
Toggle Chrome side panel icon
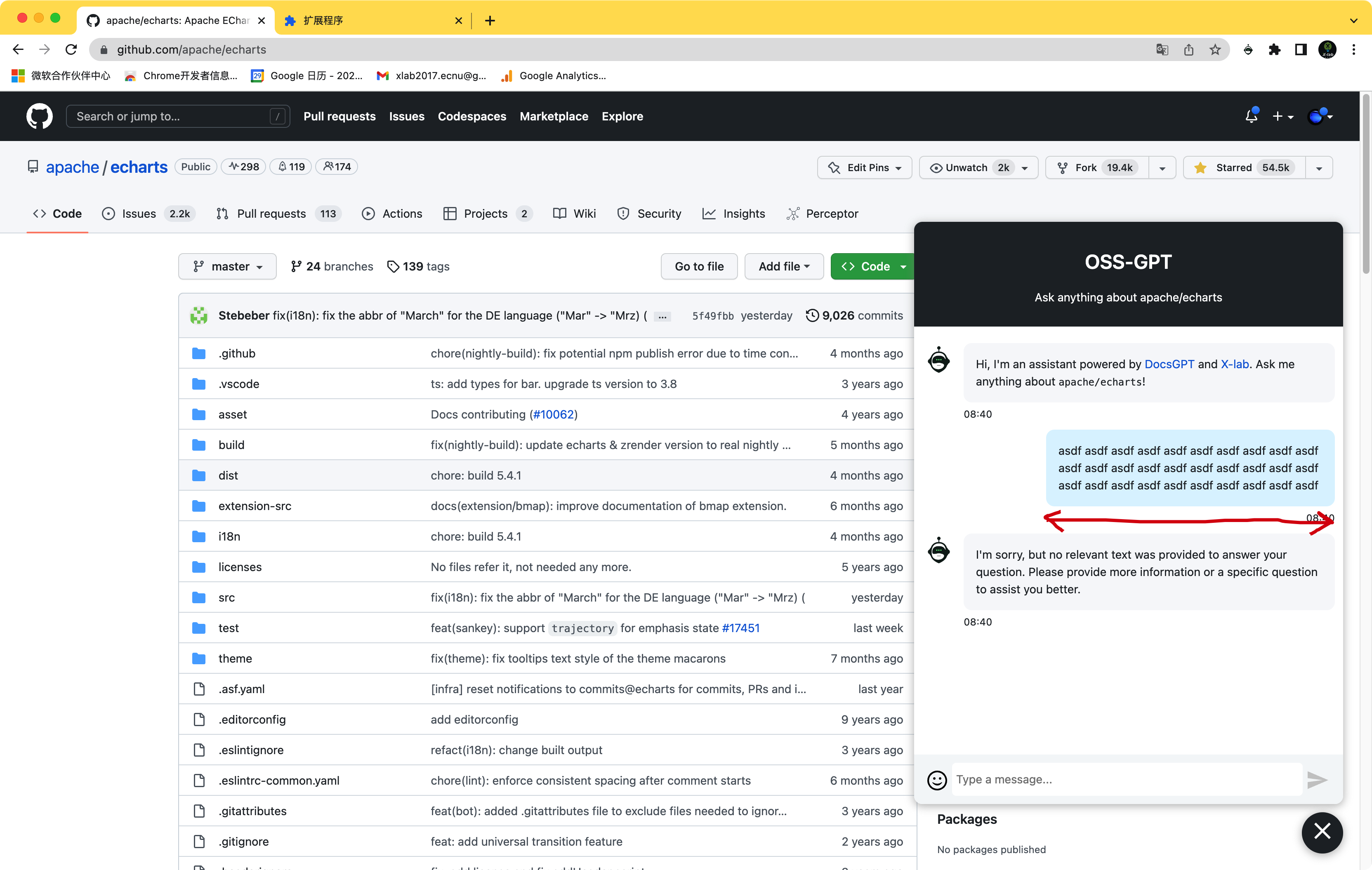pos(1301,49)
